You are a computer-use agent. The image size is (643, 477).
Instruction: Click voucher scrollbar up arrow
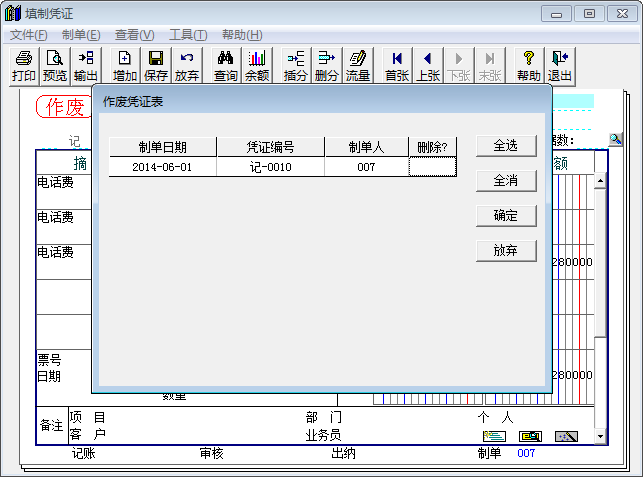(x=600, y=180)
